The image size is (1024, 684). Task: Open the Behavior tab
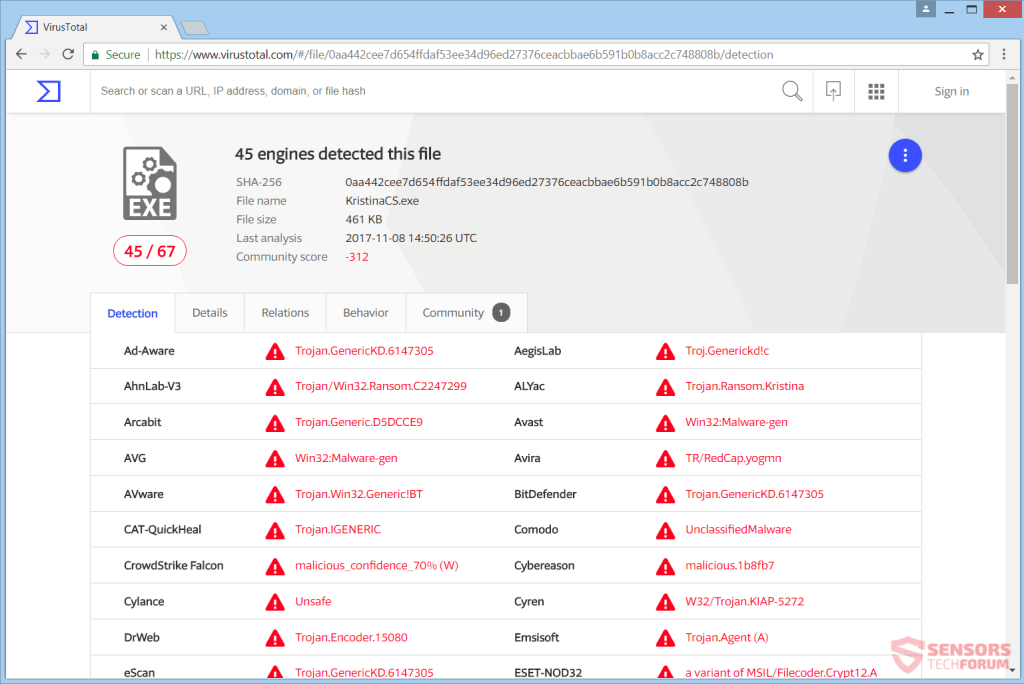366,313
